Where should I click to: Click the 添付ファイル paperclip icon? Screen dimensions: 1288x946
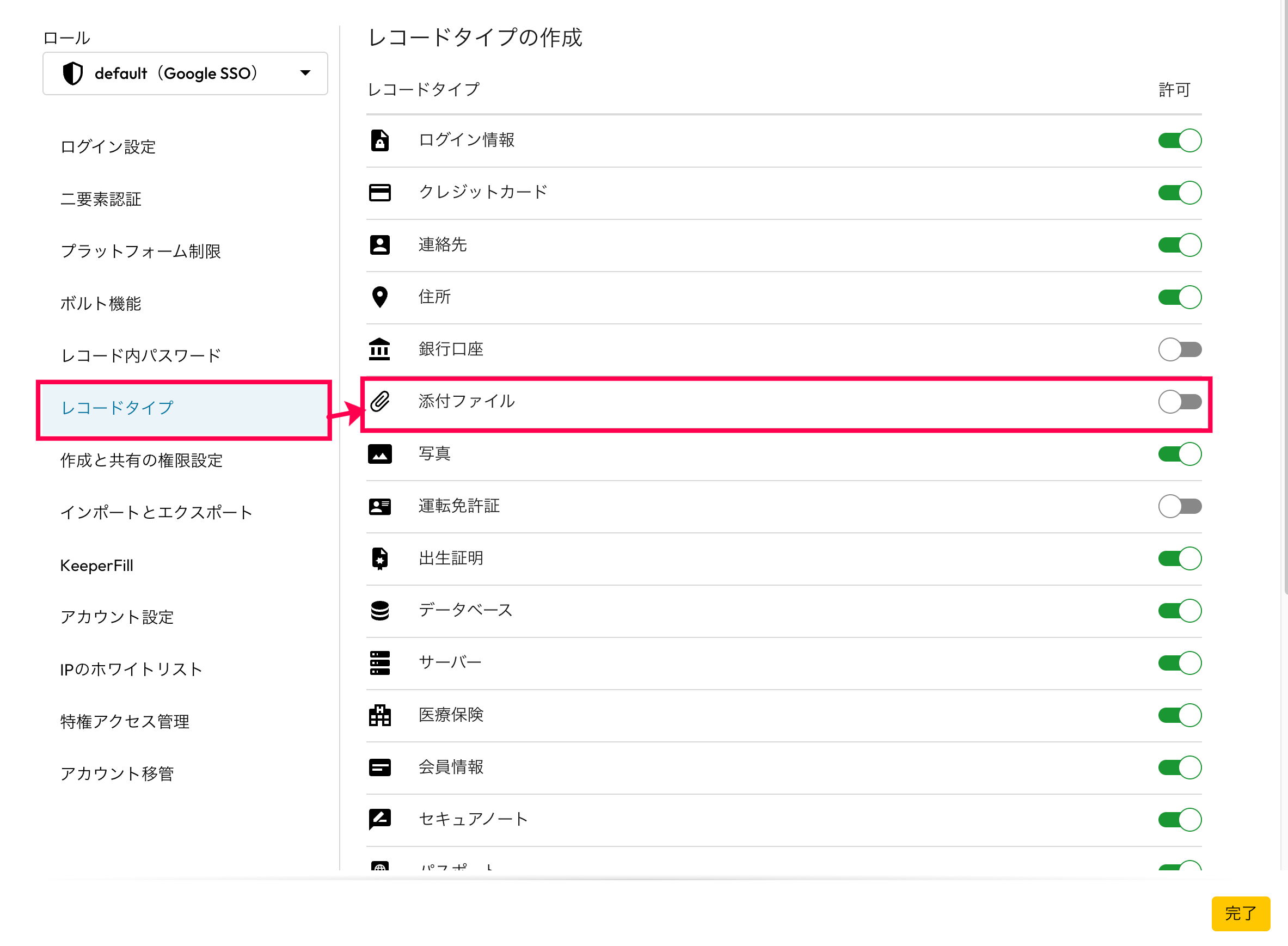(379, 401)
